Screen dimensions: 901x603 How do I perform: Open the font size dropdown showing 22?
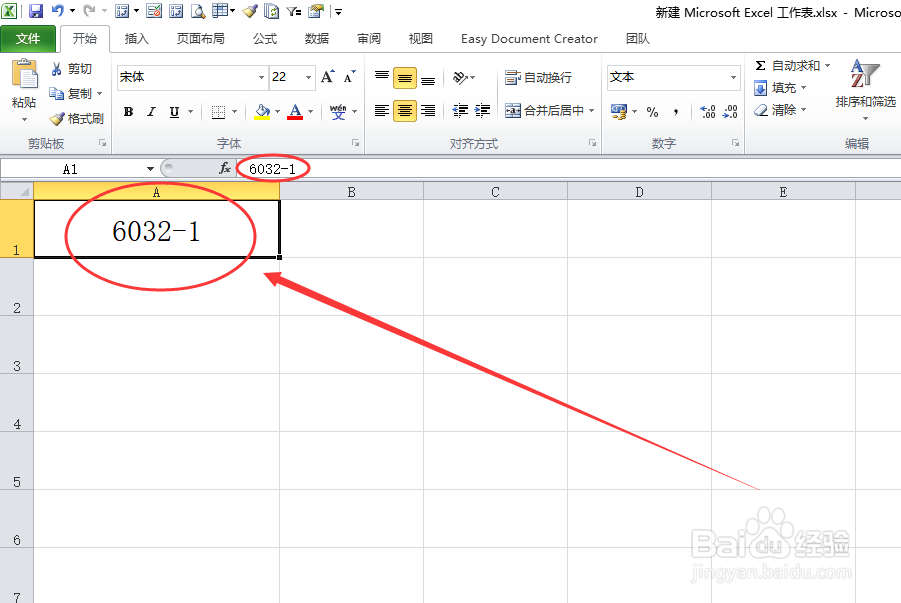(307, 77)
